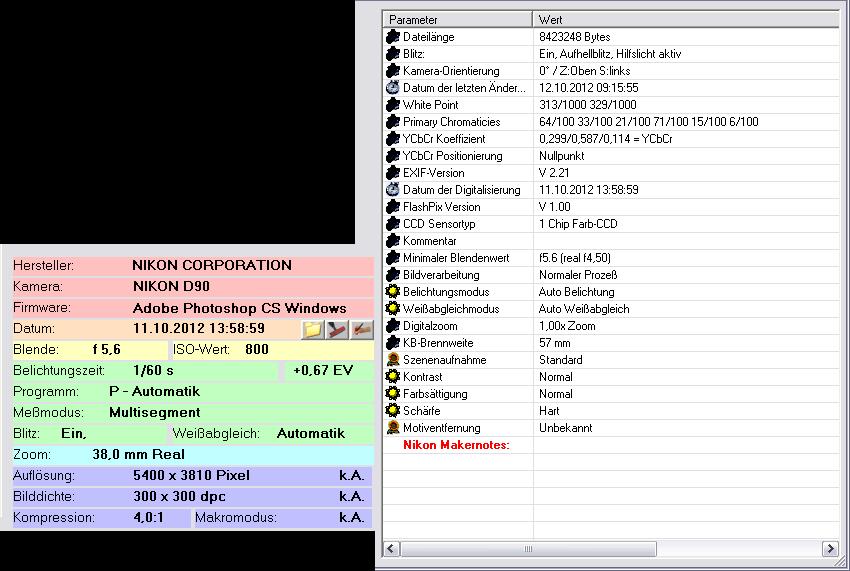Screen dimensions: 850x571
Task: Sort by the Wert column header
Action: coord(684,20)
